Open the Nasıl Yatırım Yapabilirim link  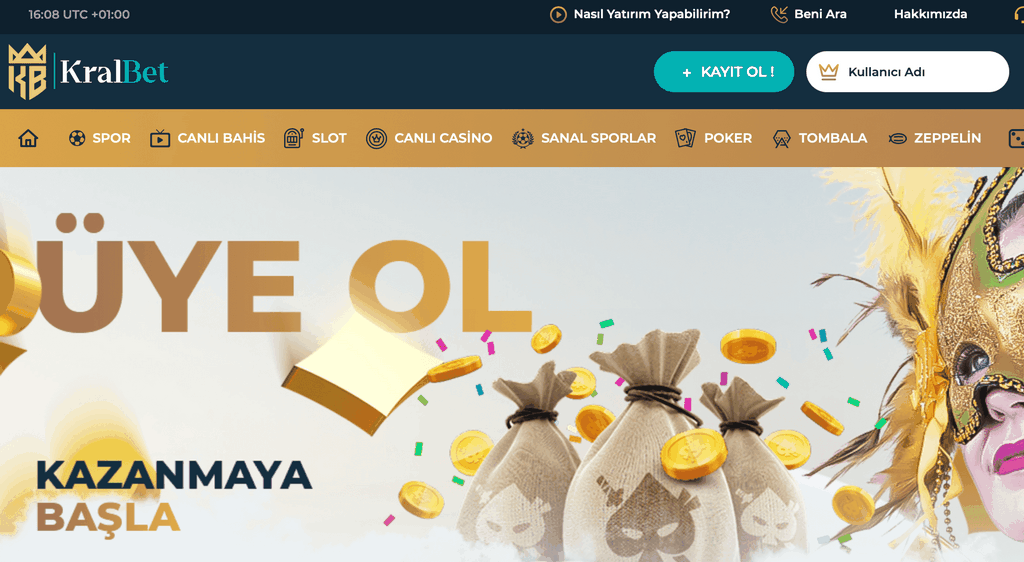pos(652,14)
